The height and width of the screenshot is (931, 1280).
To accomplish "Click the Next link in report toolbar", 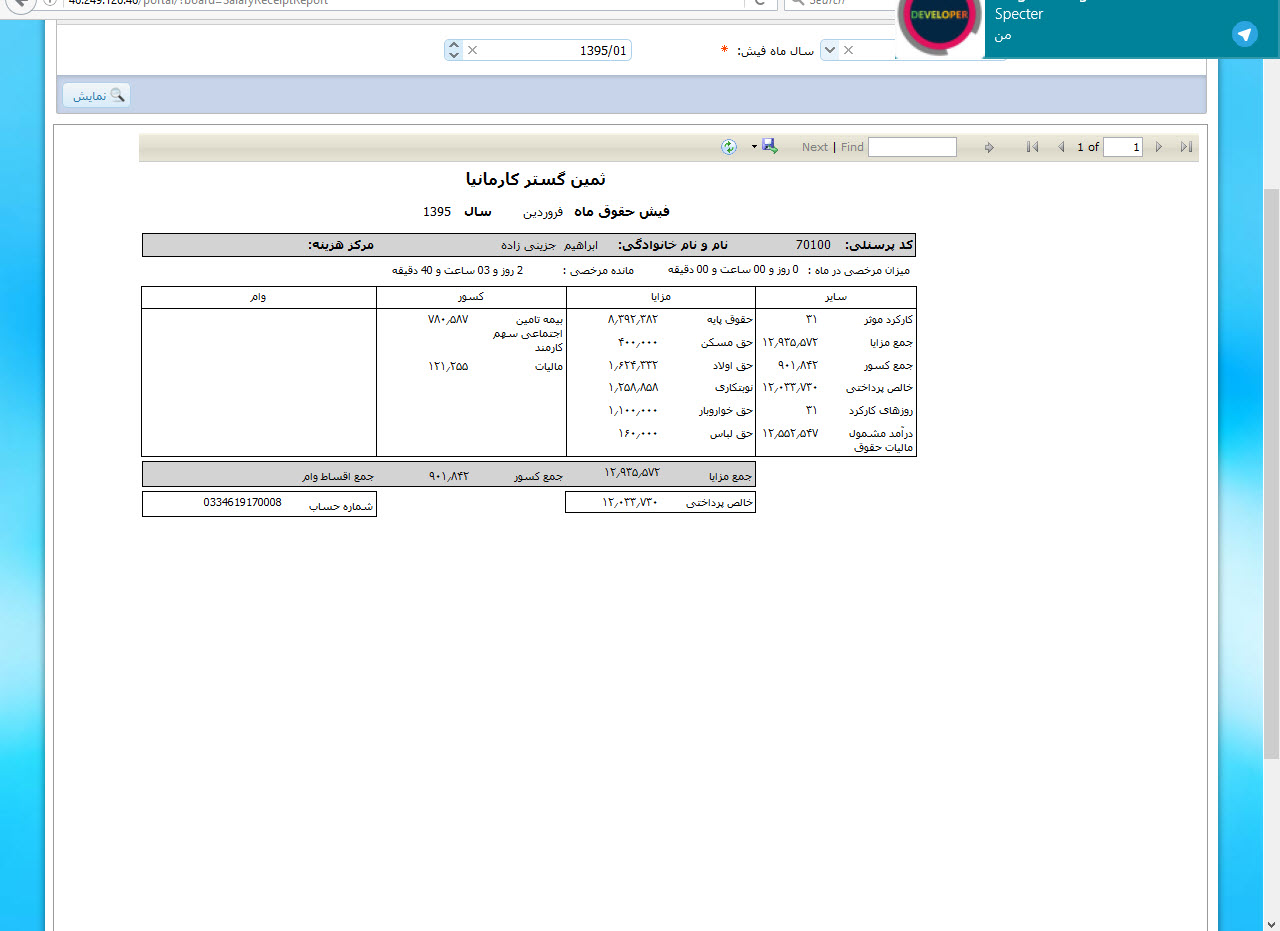I will point(814,147).
